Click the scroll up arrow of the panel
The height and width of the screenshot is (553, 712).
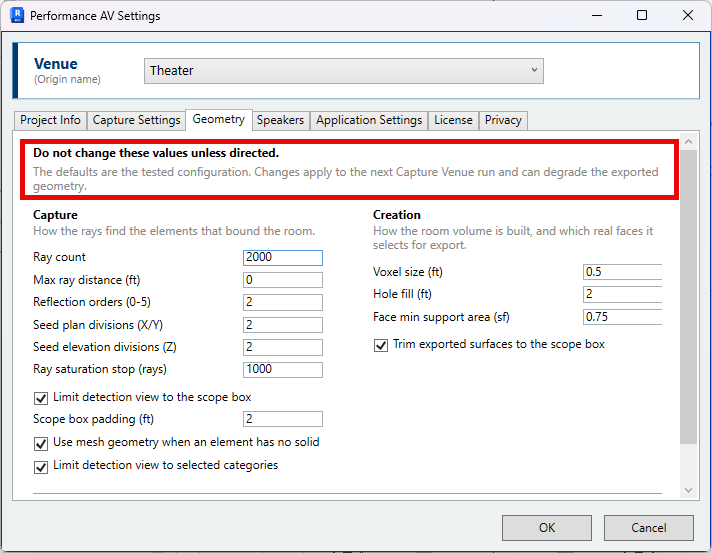pyautogui.click(x=688, y=142)
